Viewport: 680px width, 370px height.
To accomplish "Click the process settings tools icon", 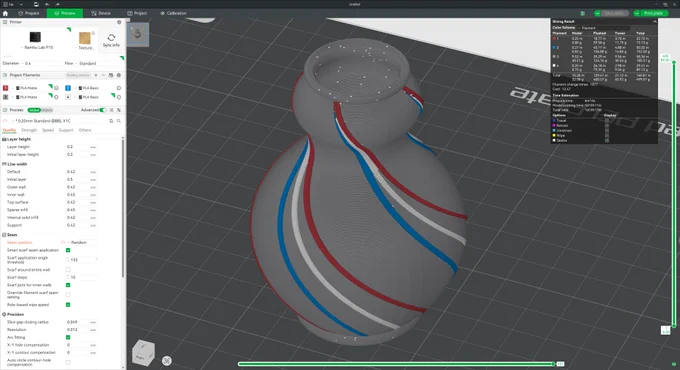I will pos(119,110).
